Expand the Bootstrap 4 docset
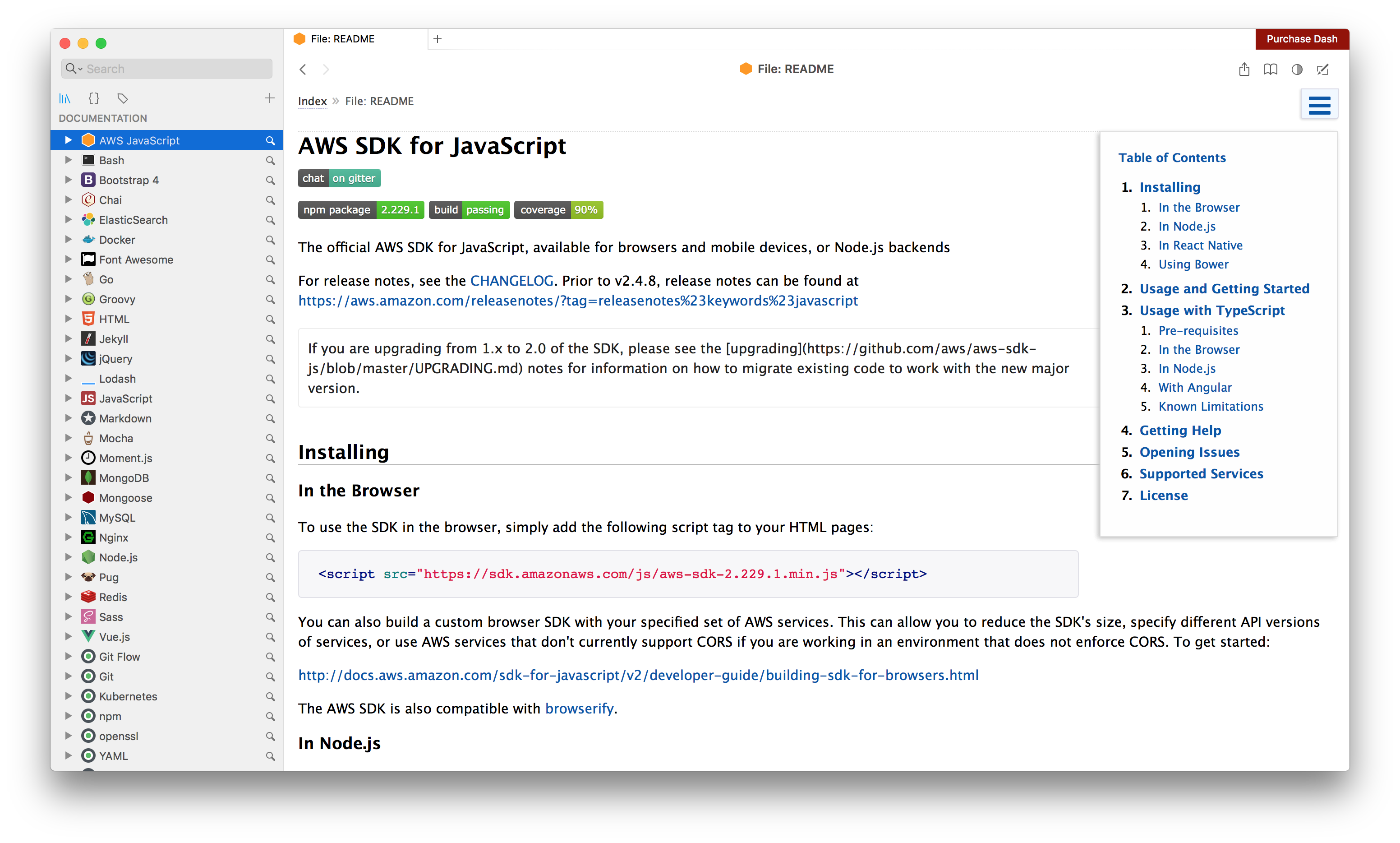The width and height of the screenshot is (1400, 843). coord(68,180)
